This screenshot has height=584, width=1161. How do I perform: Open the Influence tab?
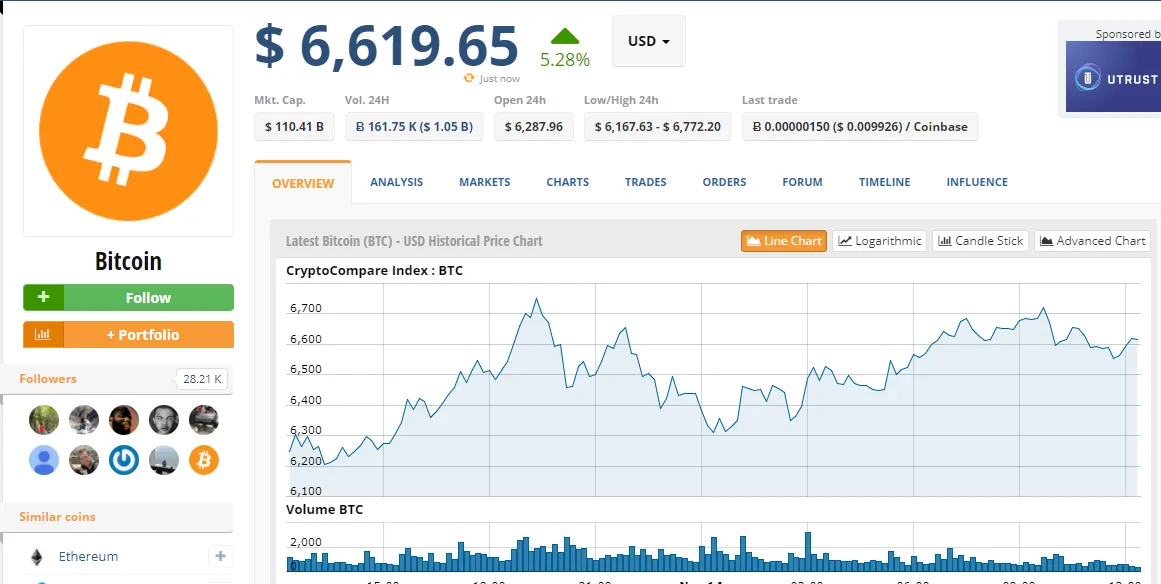[x=977, y=182]
